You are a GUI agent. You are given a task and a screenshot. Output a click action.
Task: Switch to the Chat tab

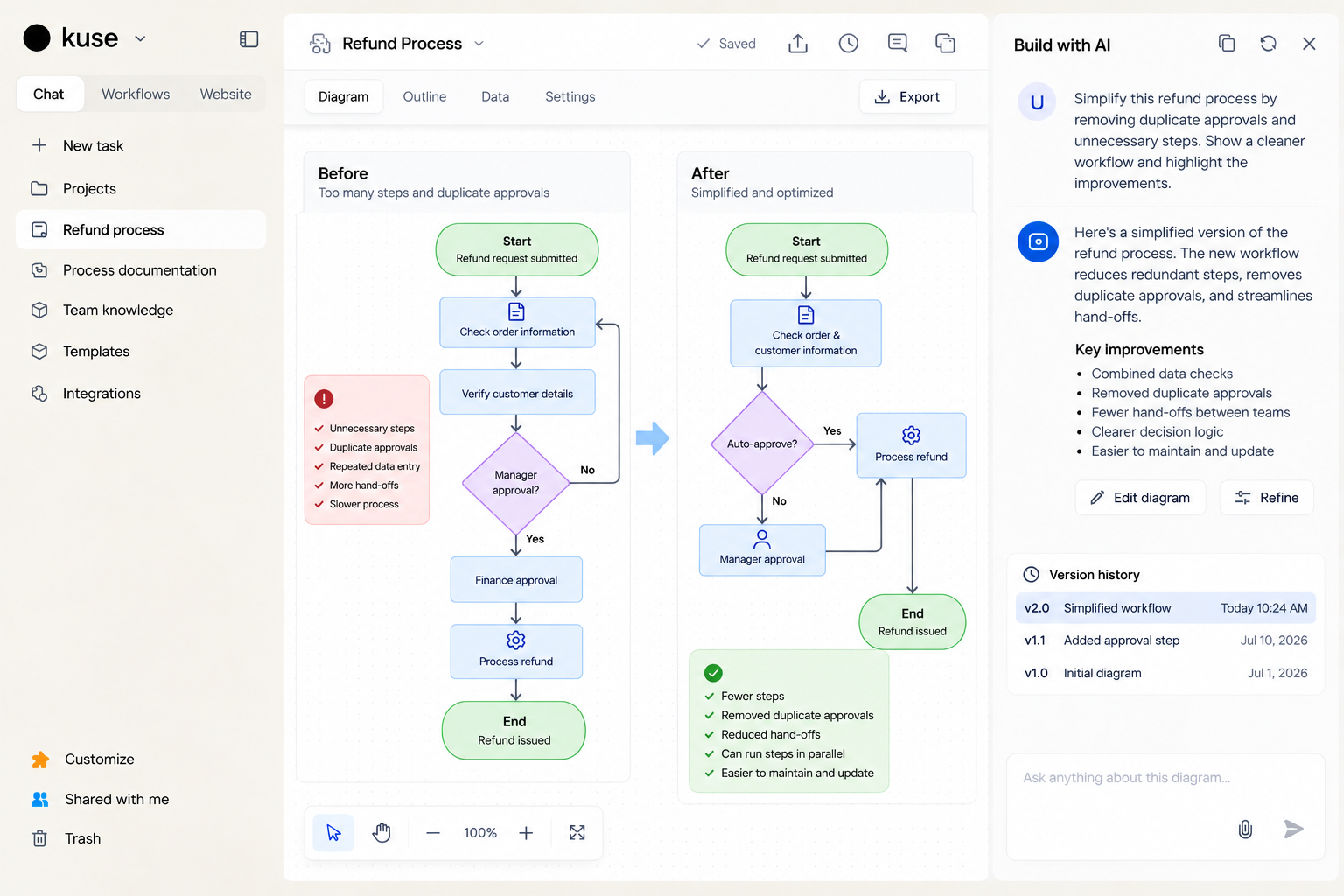click(x=49, y=94)
